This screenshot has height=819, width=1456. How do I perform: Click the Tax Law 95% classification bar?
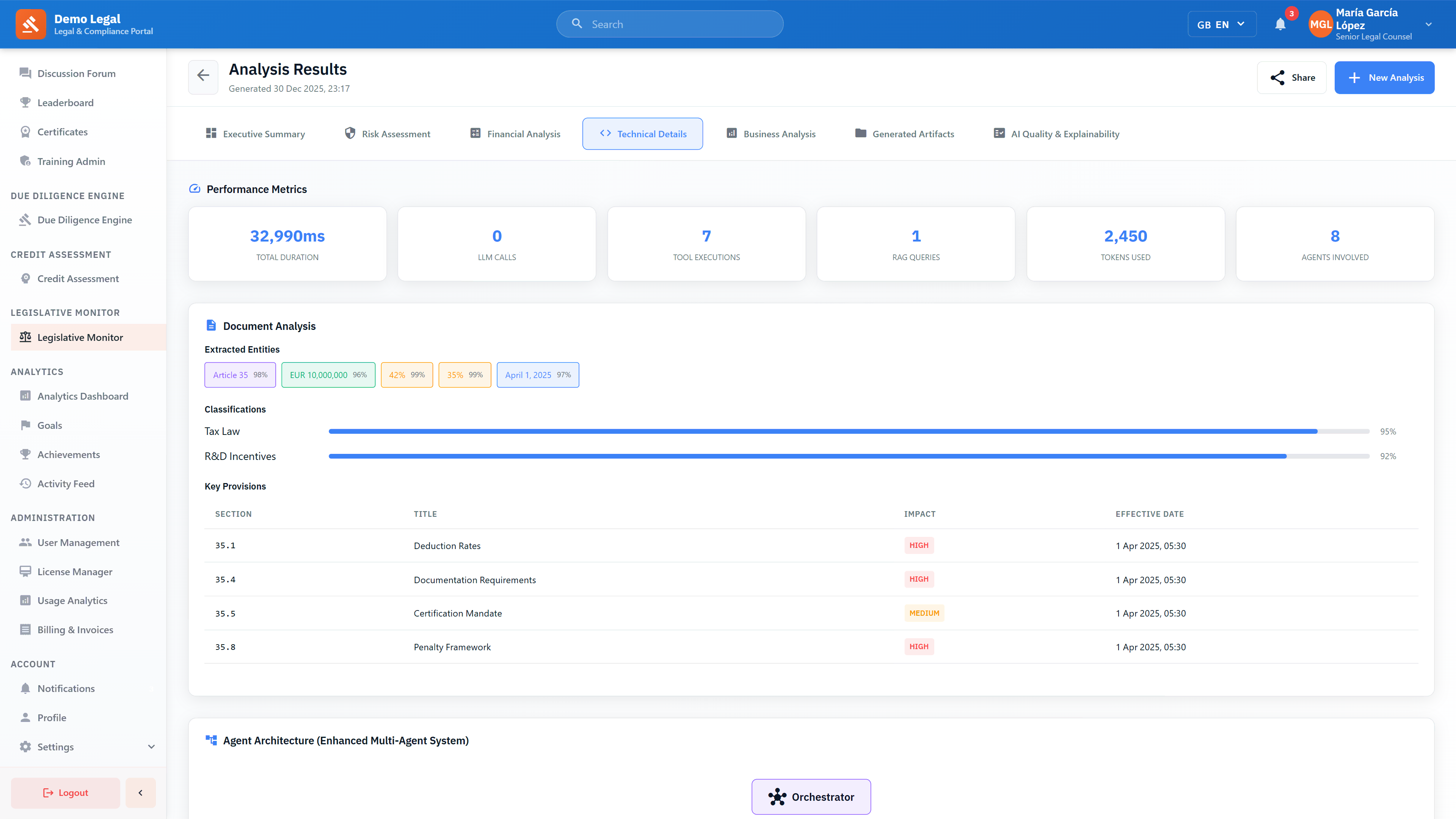(848, 431)
